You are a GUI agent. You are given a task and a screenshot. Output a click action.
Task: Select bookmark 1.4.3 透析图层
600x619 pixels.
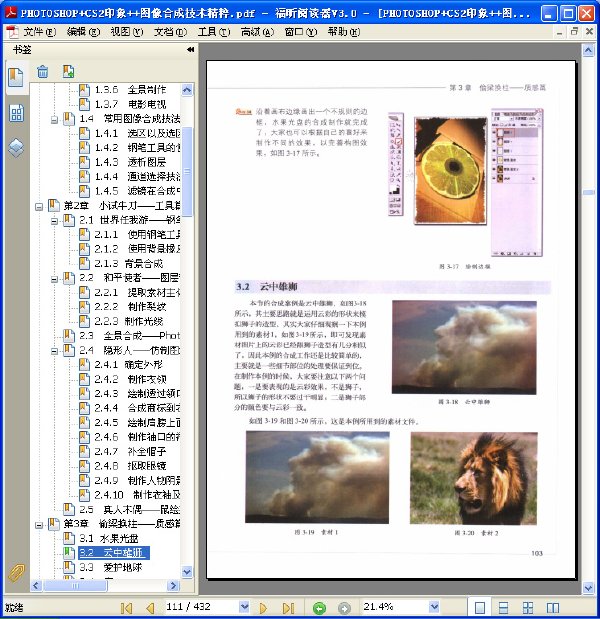point(130,162)
